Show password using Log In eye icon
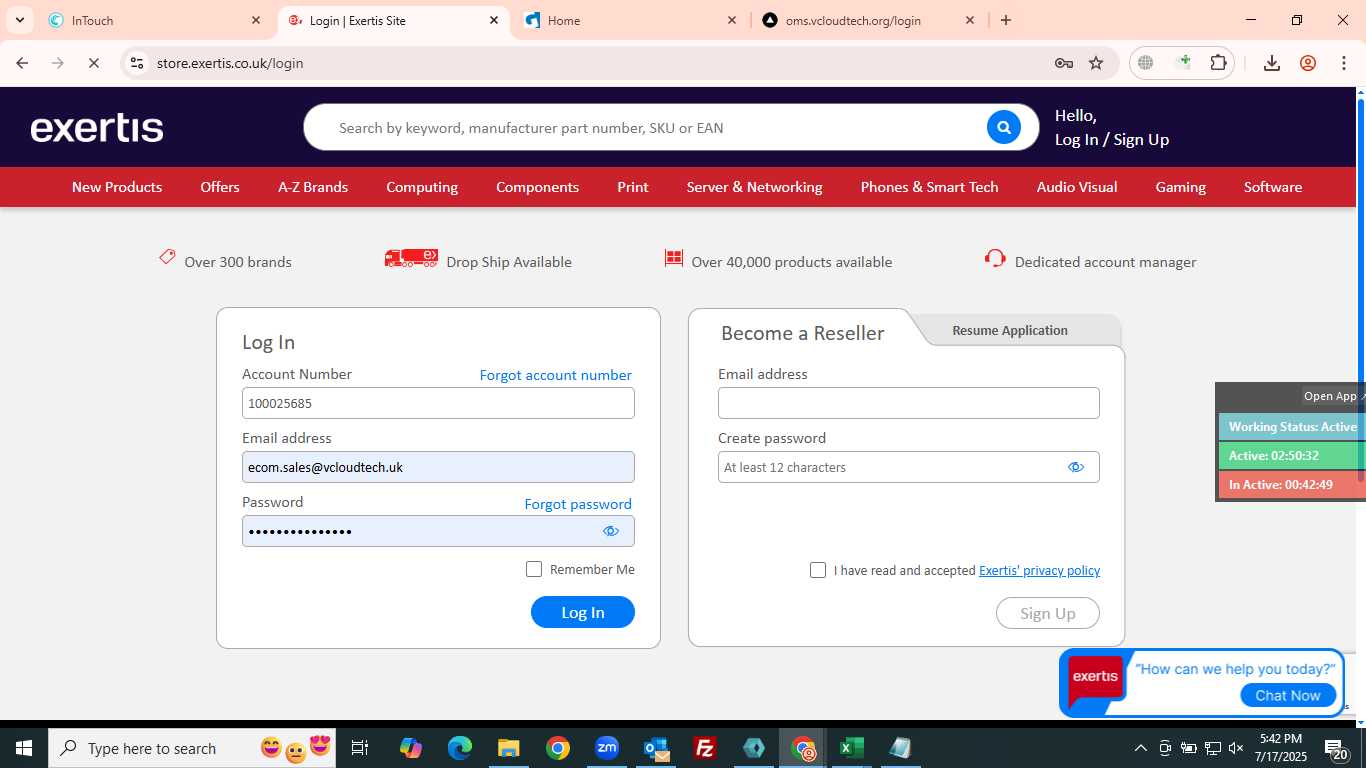The width and height of the screenshot is (1366, 768). pos(611,531)
